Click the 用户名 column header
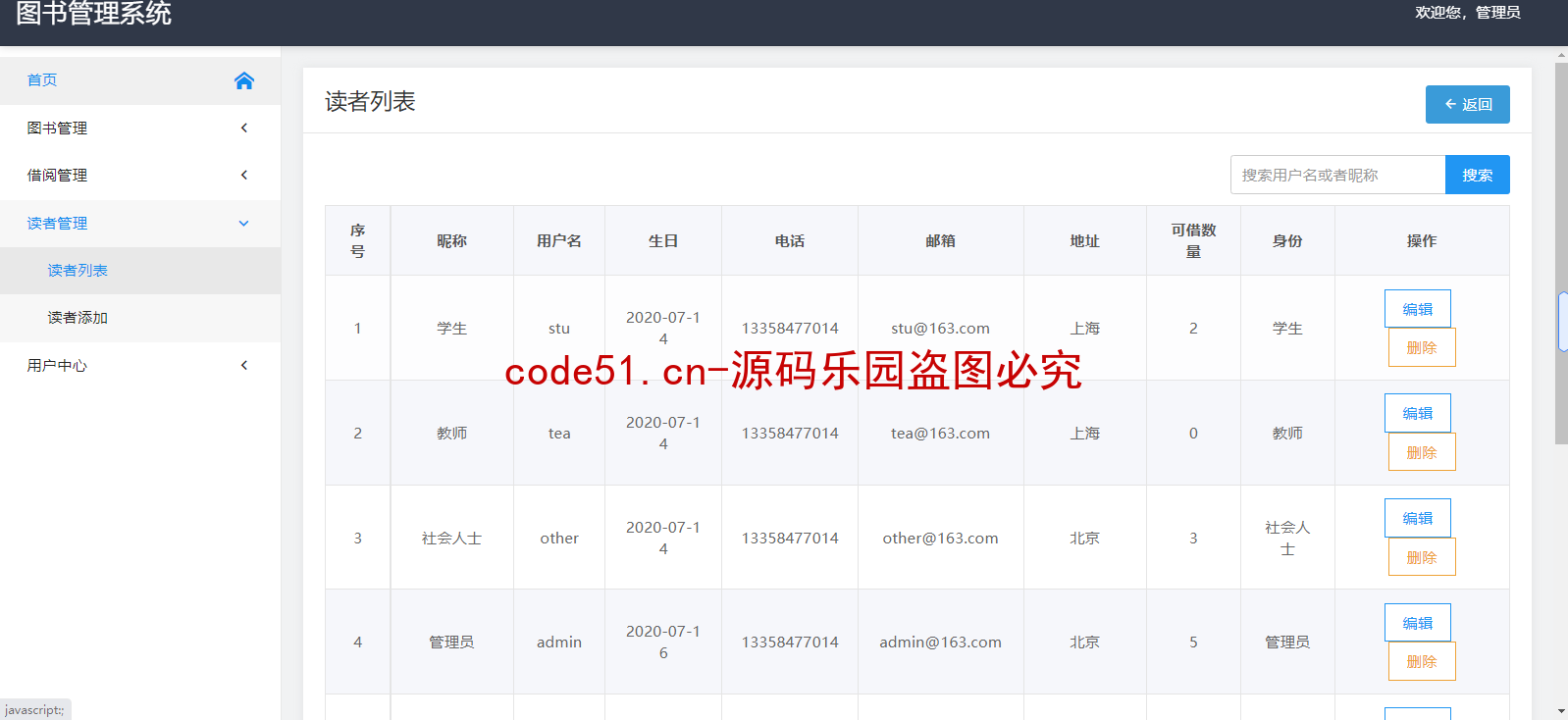 click(x=559, y=240)
